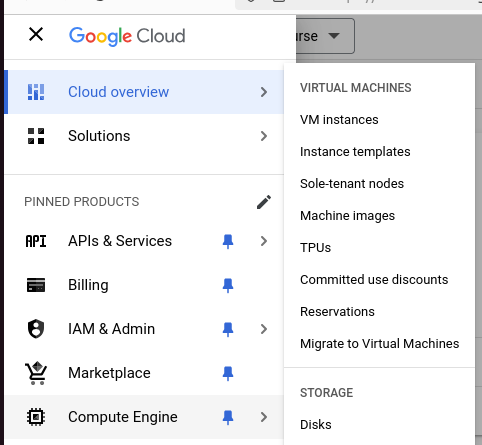The height and width of the screenshot is (445, 482).
Task: Click the Cloud overview dashboard icon
Action: [x=36, y=92]
